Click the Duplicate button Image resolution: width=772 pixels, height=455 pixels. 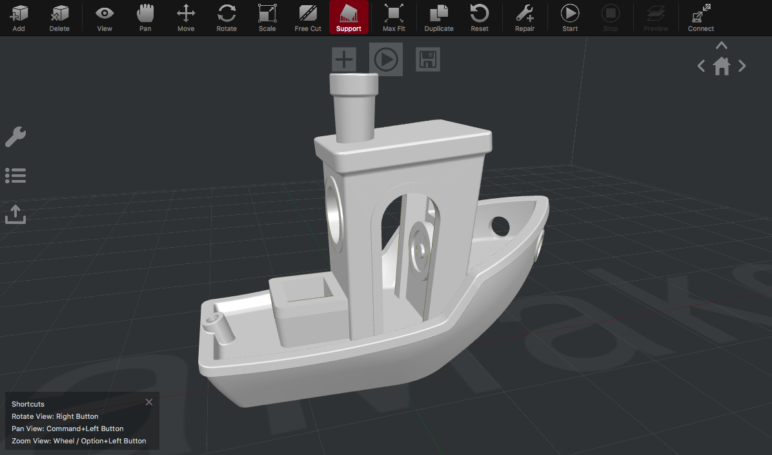tap(439, 16)
